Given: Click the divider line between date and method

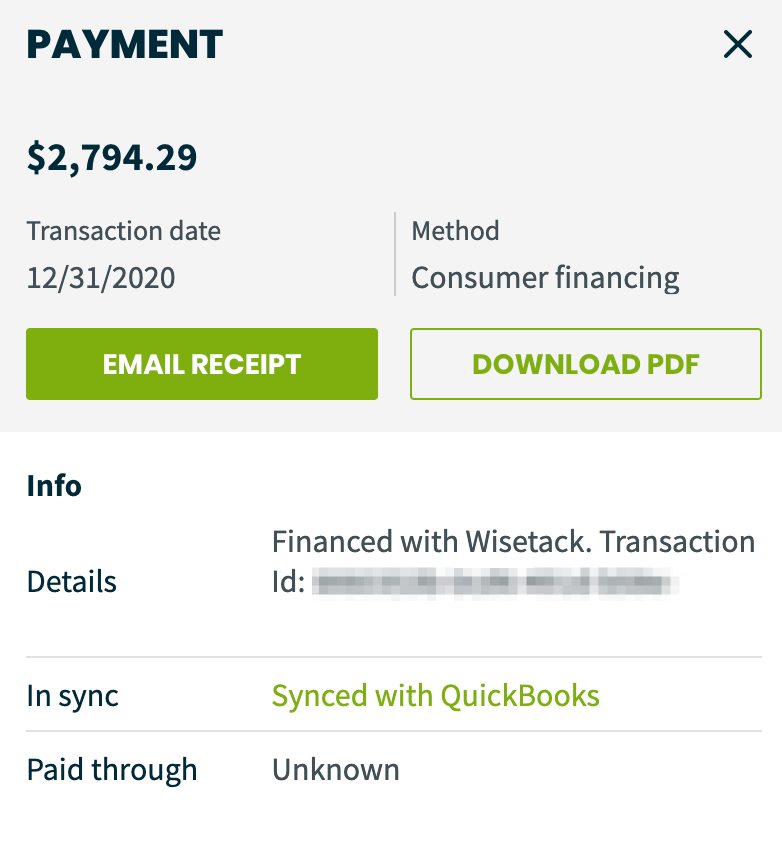Looking at the screenshot, I should point(395,254).
